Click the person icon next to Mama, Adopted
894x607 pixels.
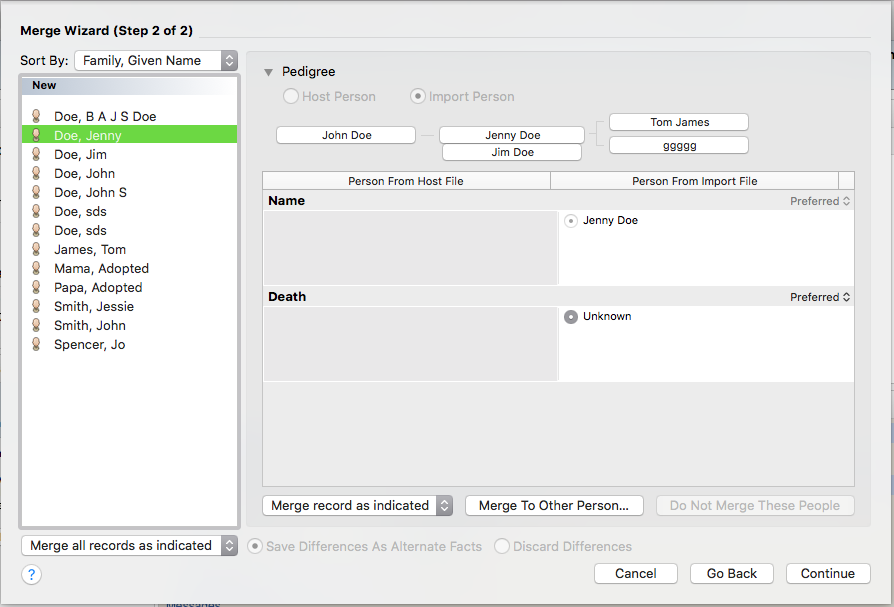[x=36, y=268]
